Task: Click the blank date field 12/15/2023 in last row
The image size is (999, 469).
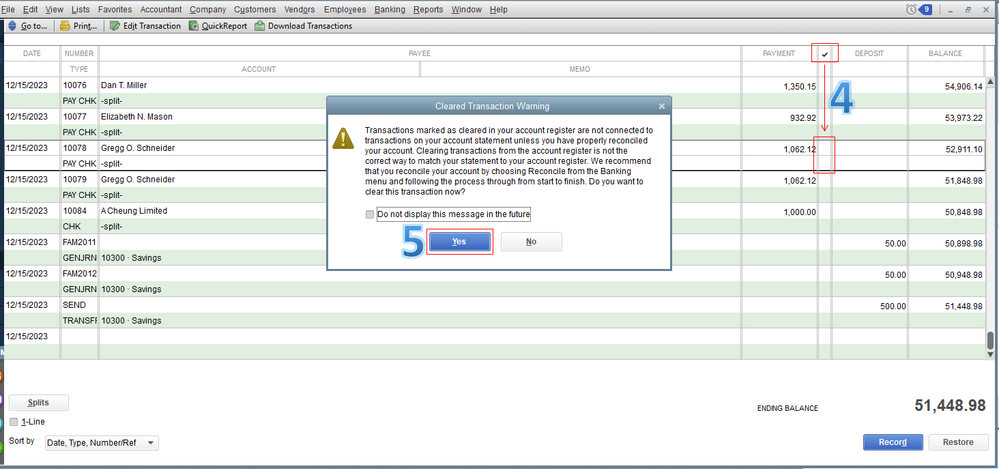Action: click(x=27, y=336)
